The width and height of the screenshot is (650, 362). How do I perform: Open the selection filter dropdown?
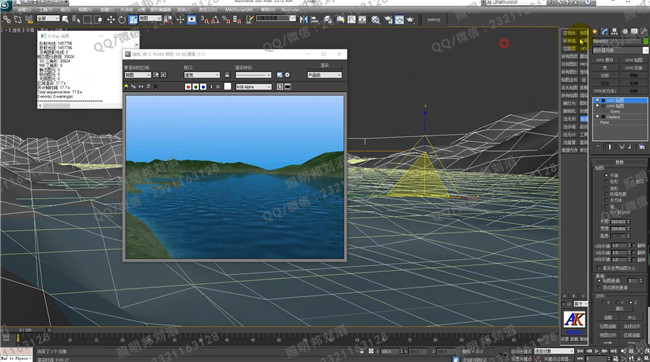[x=48, y=19]
